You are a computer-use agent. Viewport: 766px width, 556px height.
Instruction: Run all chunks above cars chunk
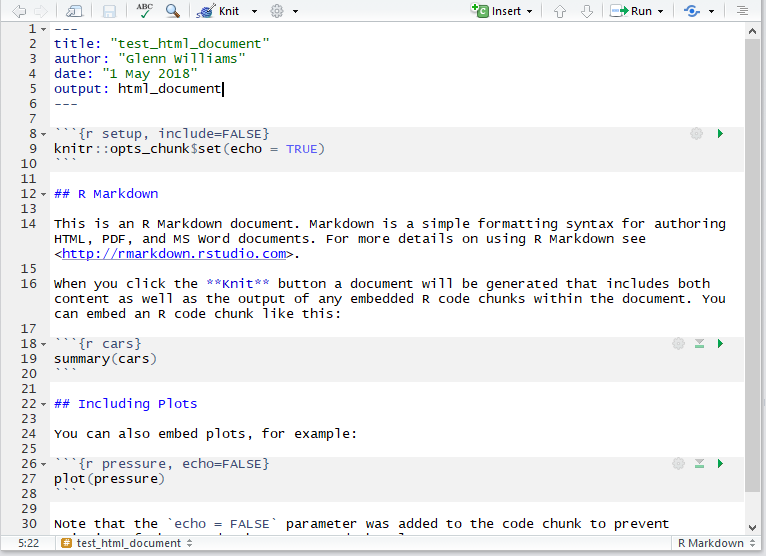click(x=700, y=343)
